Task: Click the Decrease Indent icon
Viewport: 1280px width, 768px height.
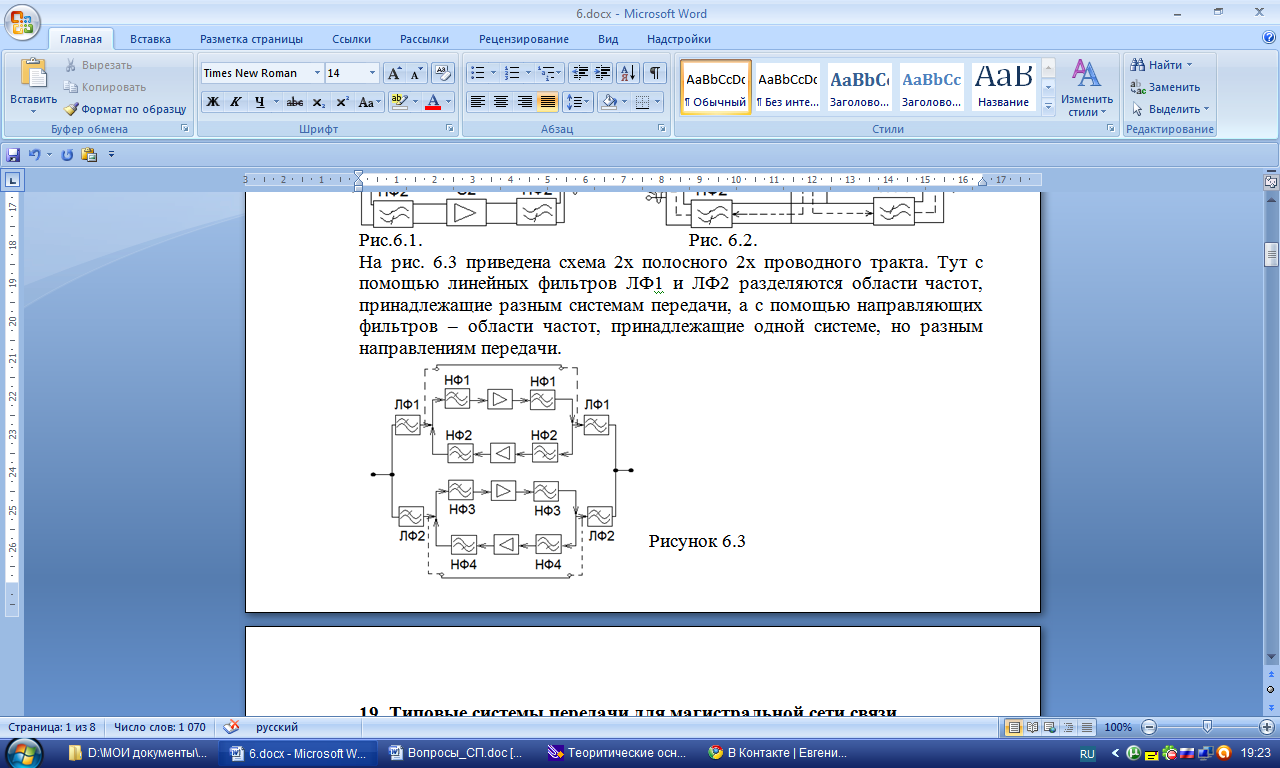Action: click(580, 73)
